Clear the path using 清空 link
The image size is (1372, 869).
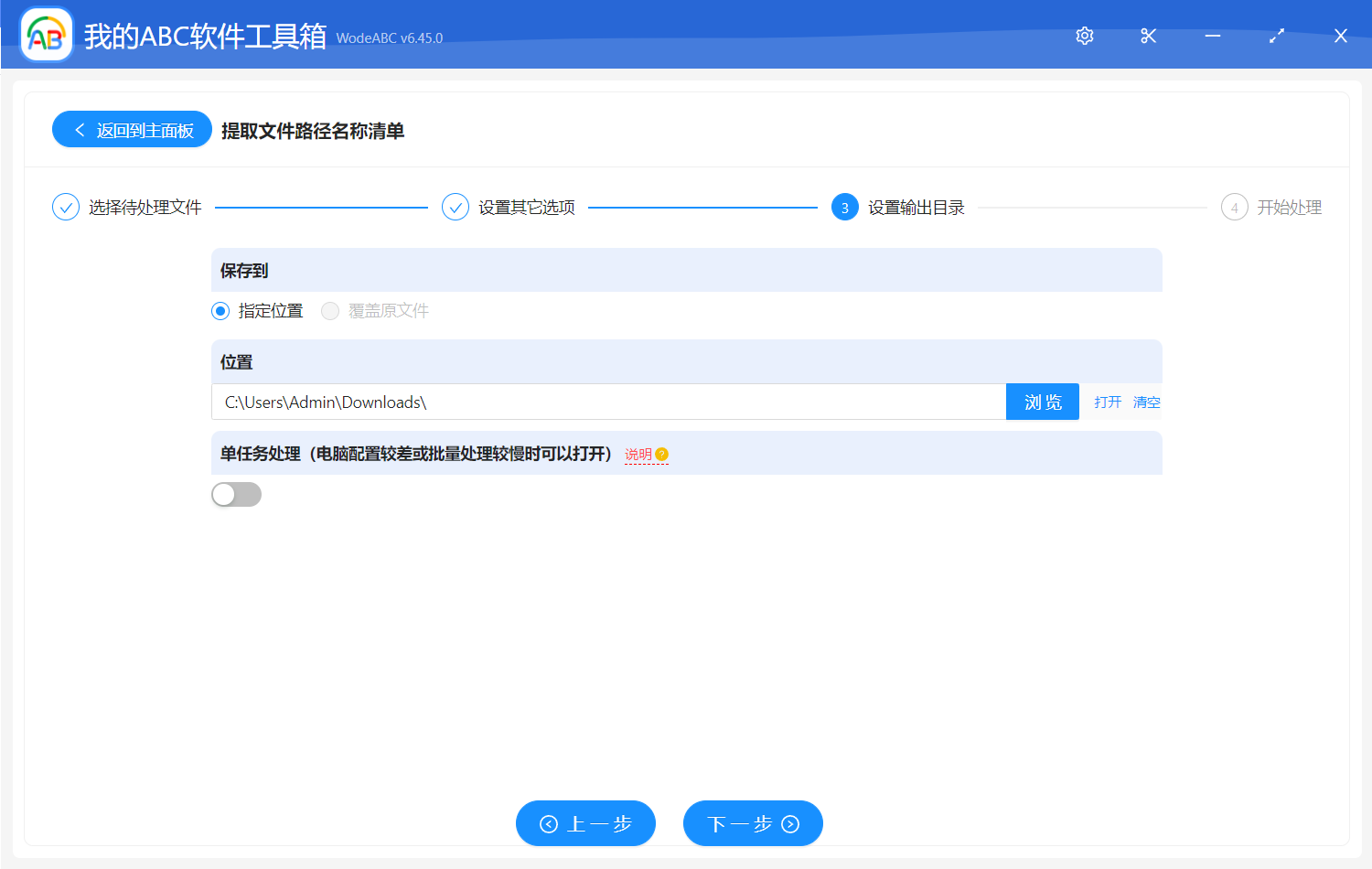point(1146,402)
